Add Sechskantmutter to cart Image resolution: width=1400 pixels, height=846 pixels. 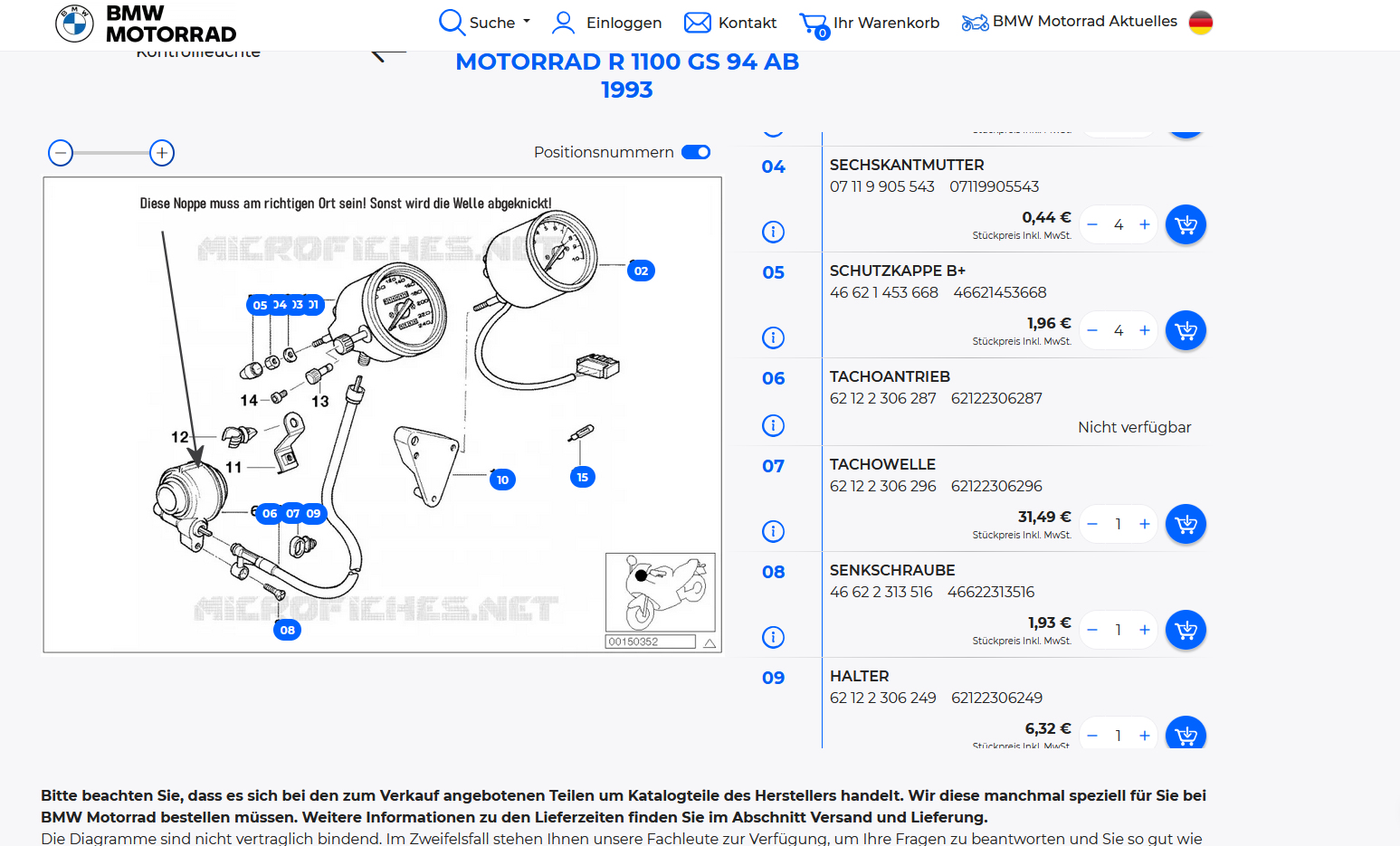(x=1186, y=224)
